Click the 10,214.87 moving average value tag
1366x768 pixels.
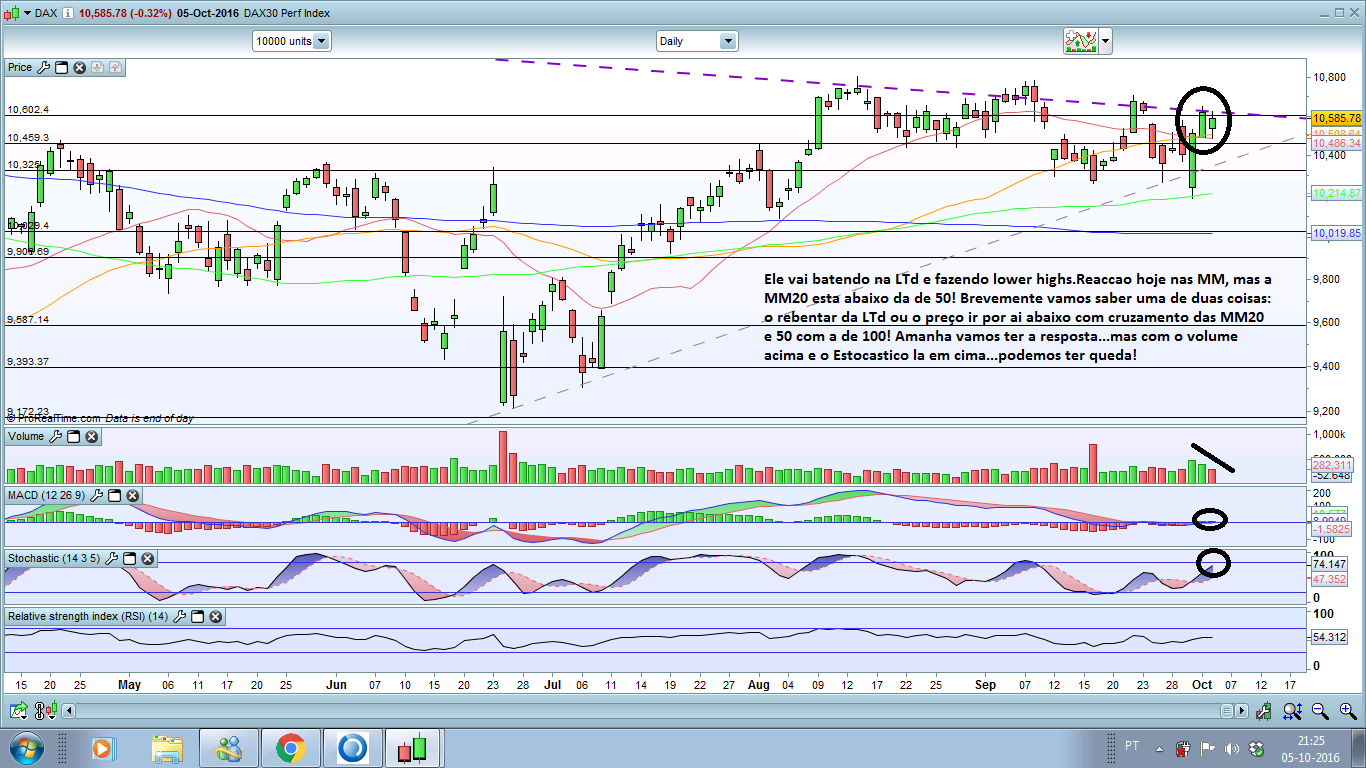tap(1337, 193)
